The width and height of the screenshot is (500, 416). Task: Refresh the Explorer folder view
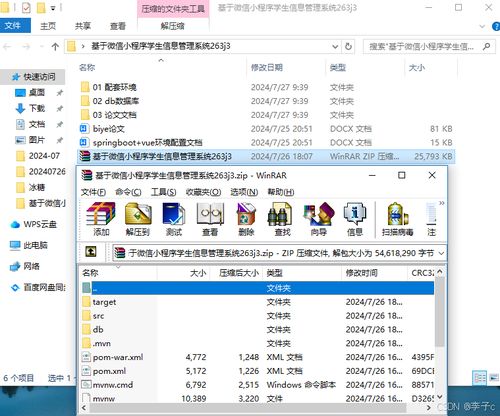[x=348, y=47]
